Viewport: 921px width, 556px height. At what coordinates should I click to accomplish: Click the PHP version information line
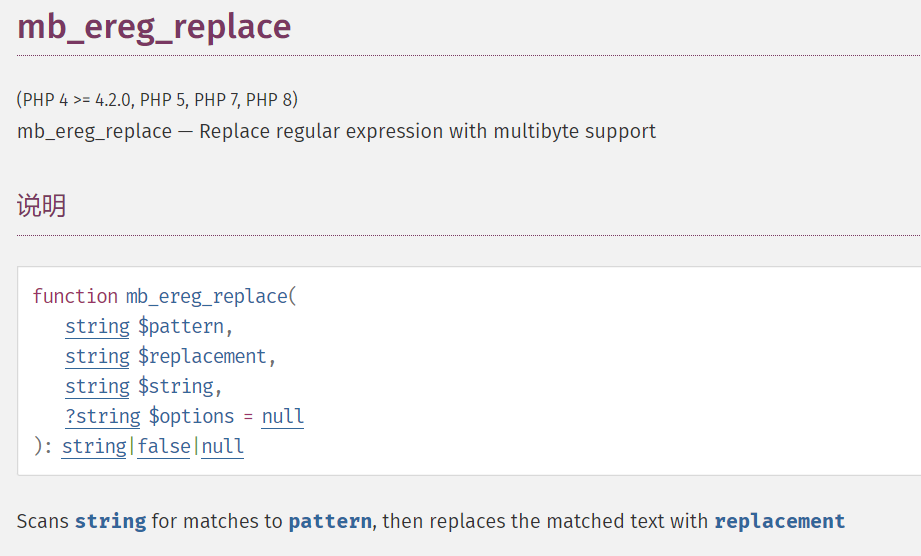(157, 100)
